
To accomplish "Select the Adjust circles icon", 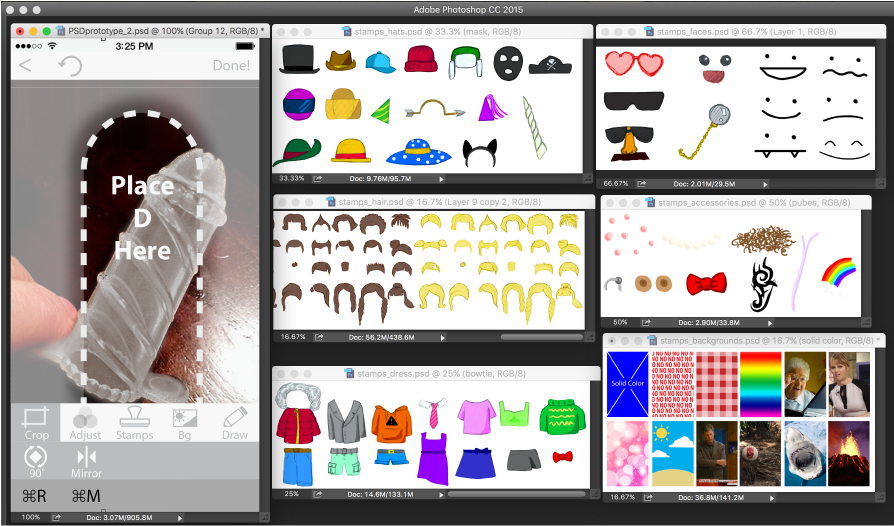I will tap(85, 417).
